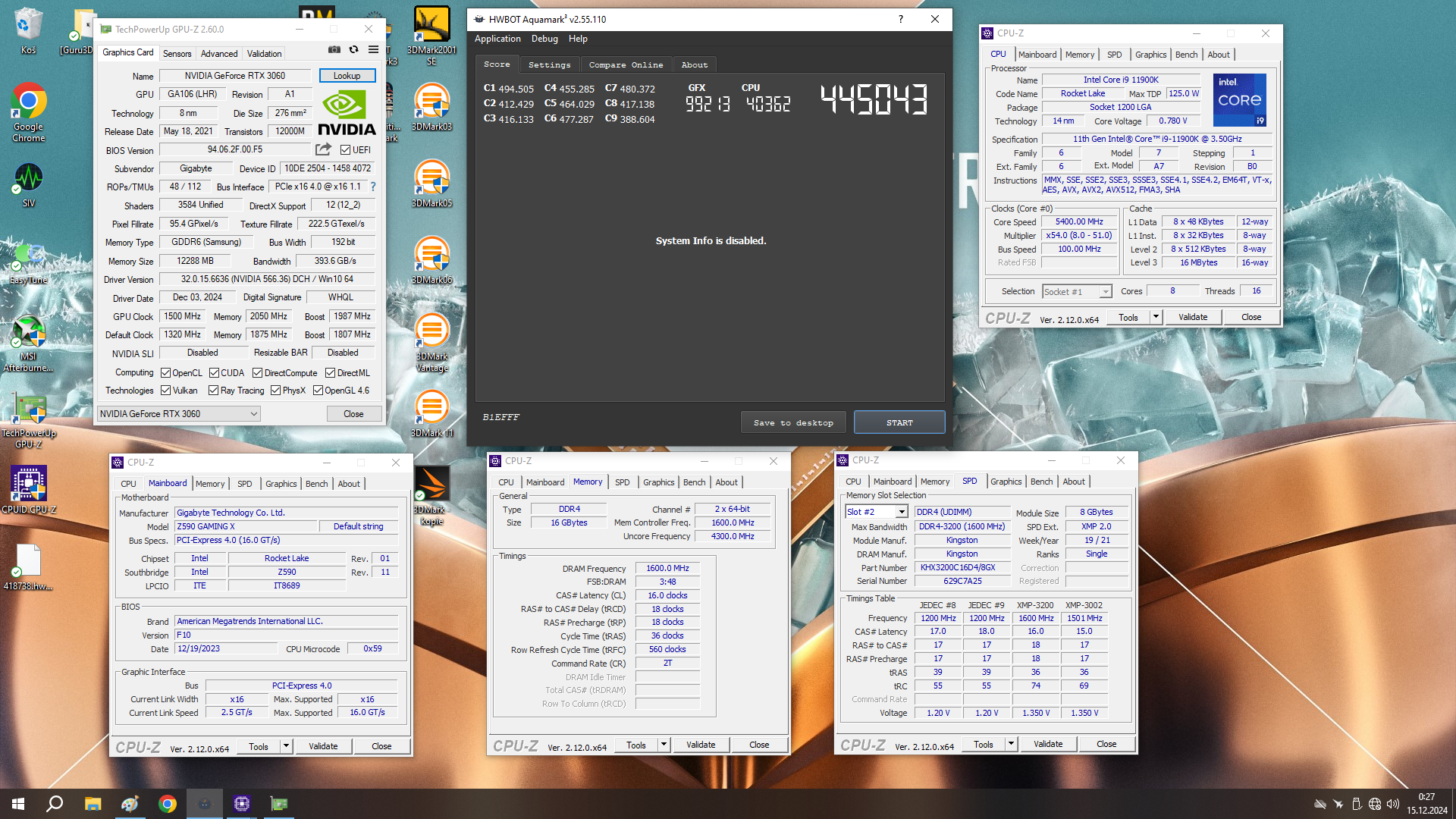Toggle OpenCL checkbox
This screenshot has height=819, width=1456.
[x=165, y=373]
